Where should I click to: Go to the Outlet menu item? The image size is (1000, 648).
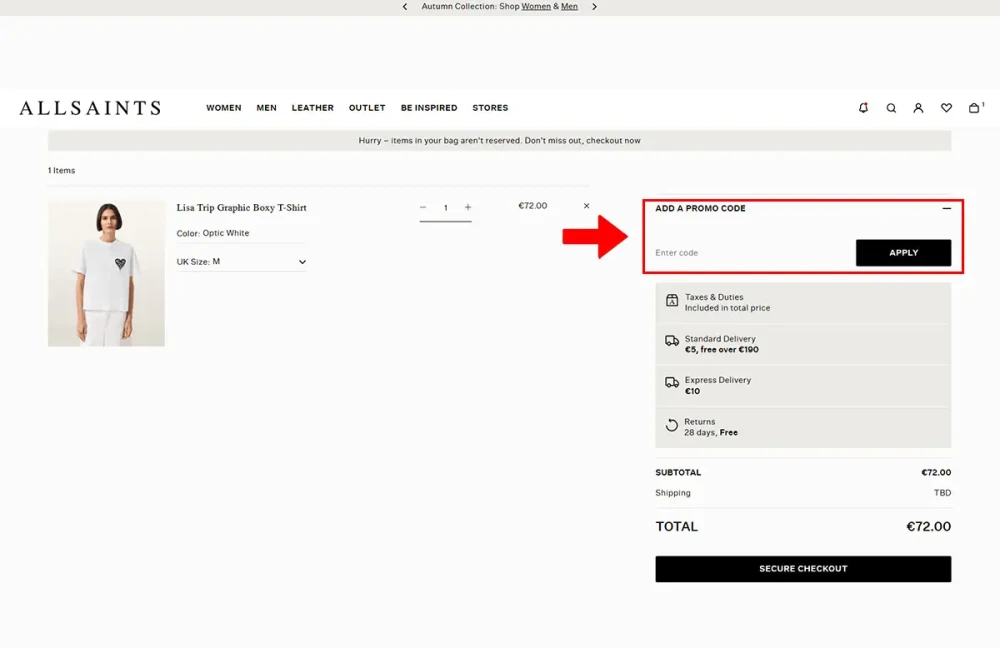(x=367, y=108)
